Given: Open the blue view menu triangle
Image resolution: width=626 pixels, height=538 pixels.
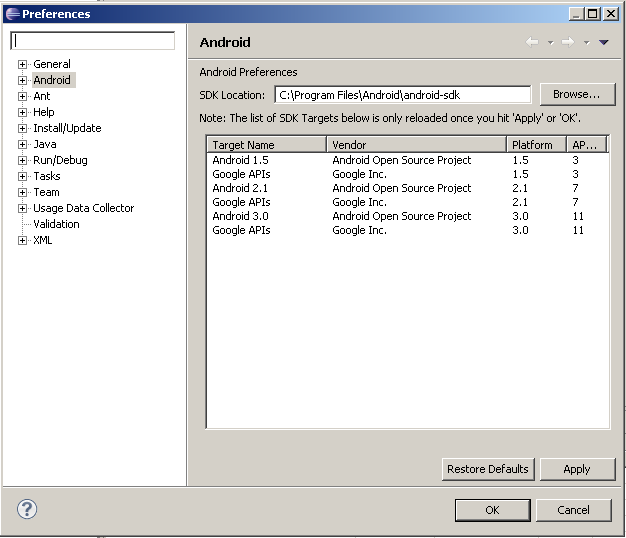Looking at the screenshot, I should (x=603, y=42).
